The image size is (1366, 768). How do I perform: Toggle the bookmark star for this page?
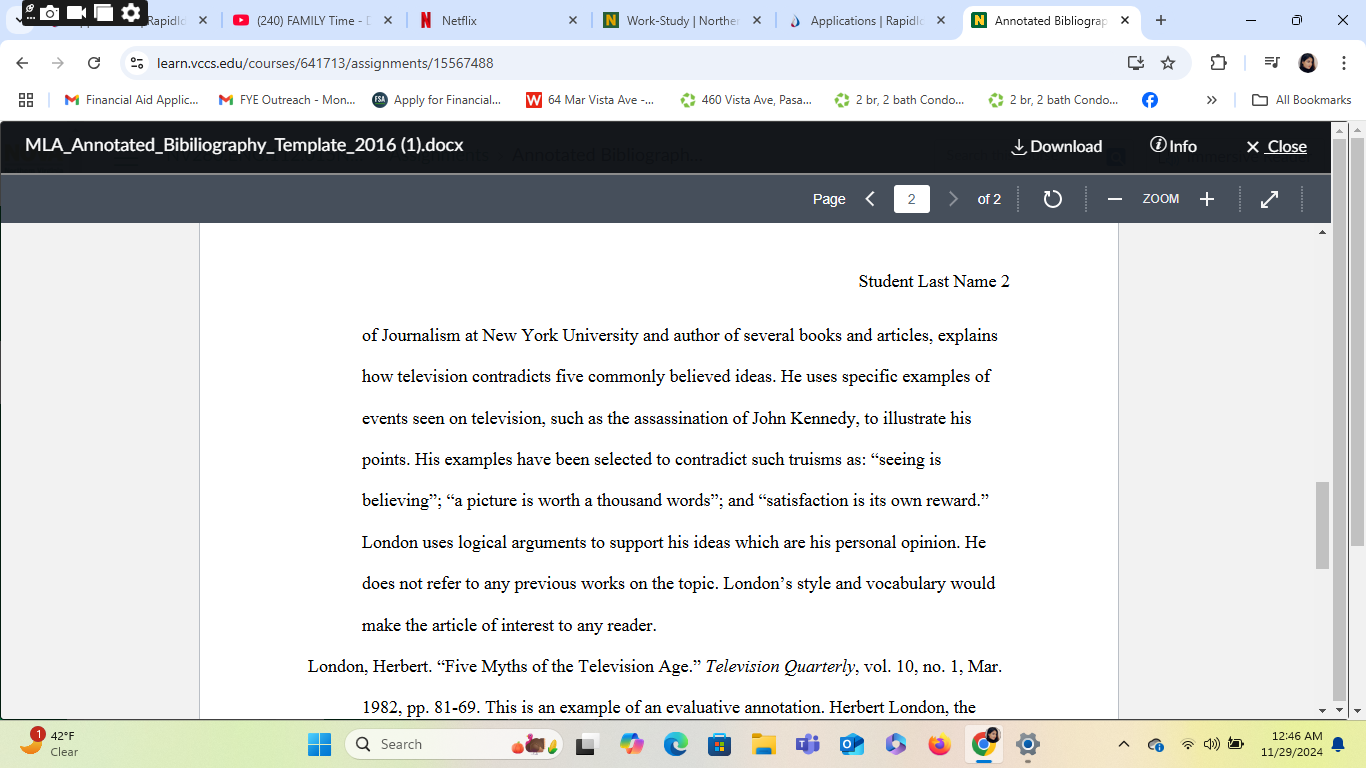tap(1168, 61)
